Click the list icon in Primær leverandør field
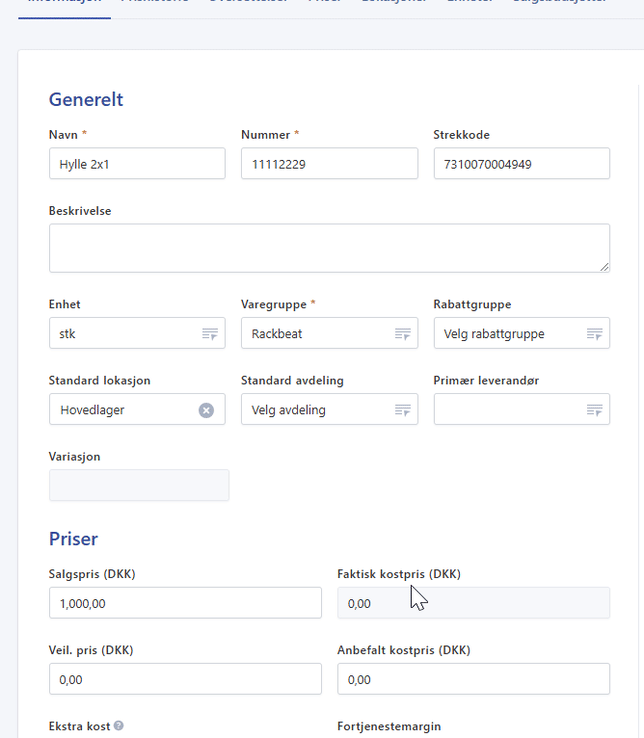 (x=594, y=410)
